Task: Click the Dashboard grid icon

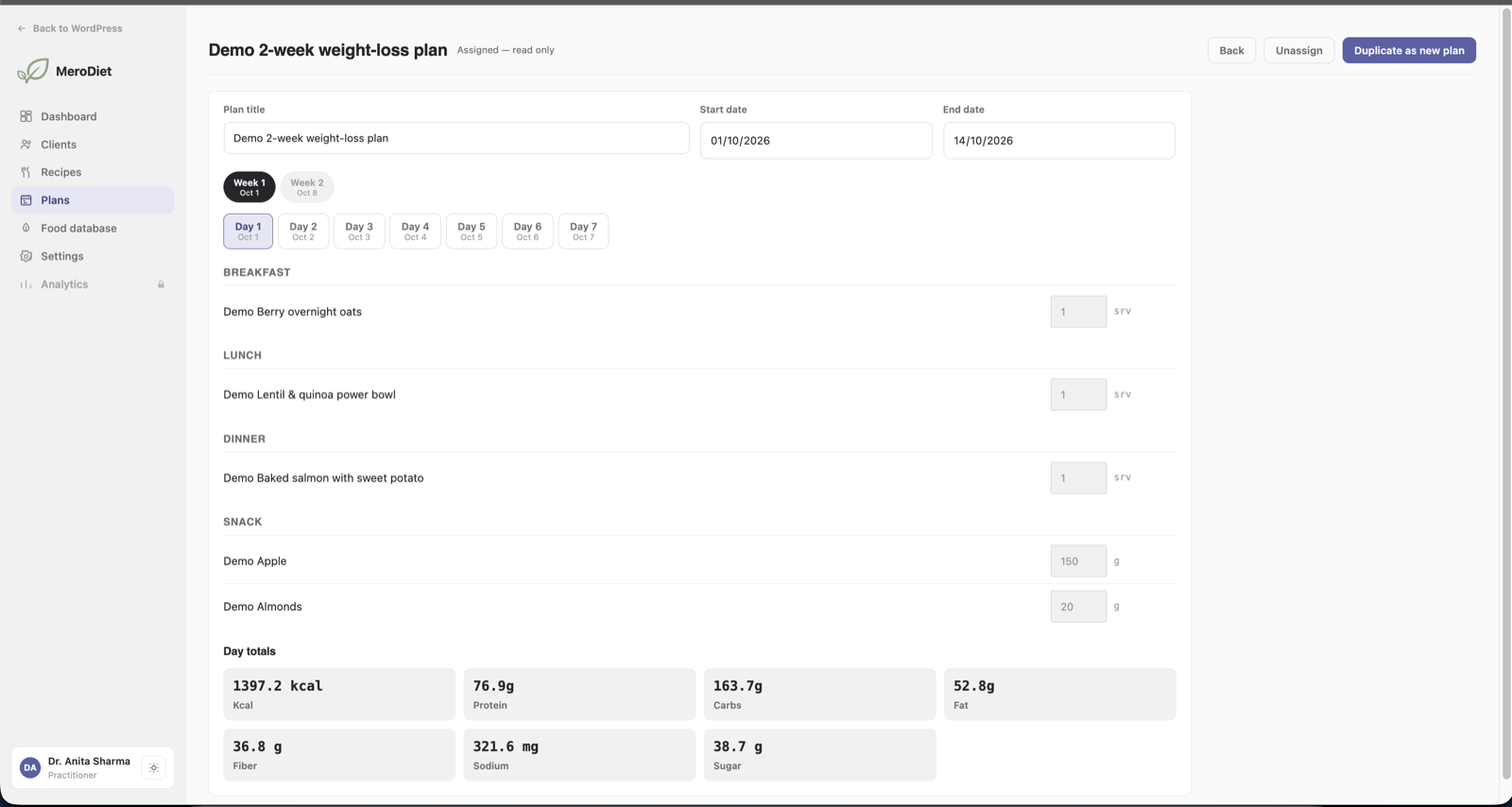Action: click(x=26, y=116)
